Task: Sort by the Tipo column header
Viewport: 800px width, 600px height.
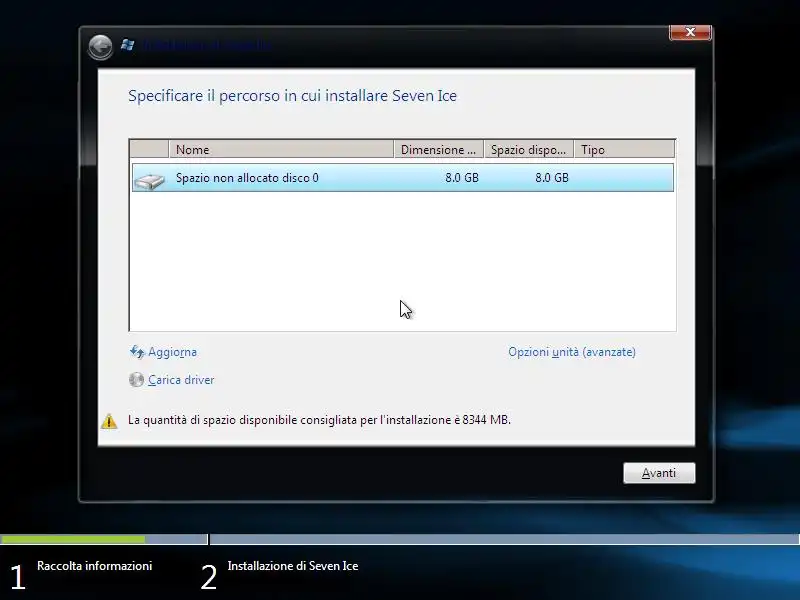Action: click(624, 149)
